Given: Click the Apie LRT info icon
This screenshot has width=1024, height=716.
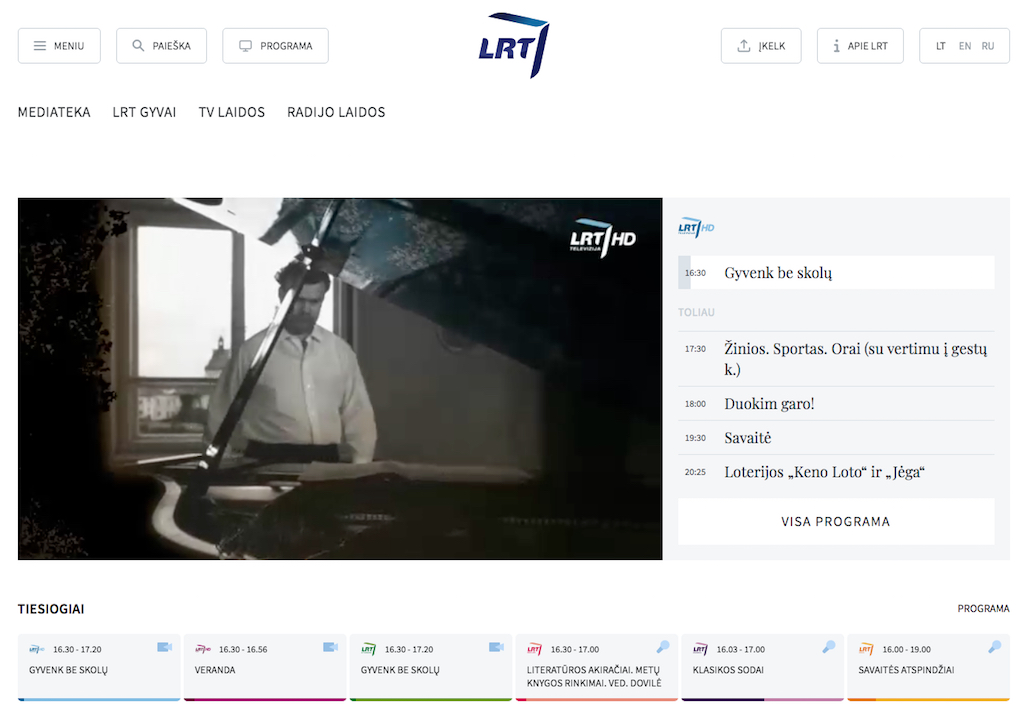Looking at the screenshot, I should point(836,46).
